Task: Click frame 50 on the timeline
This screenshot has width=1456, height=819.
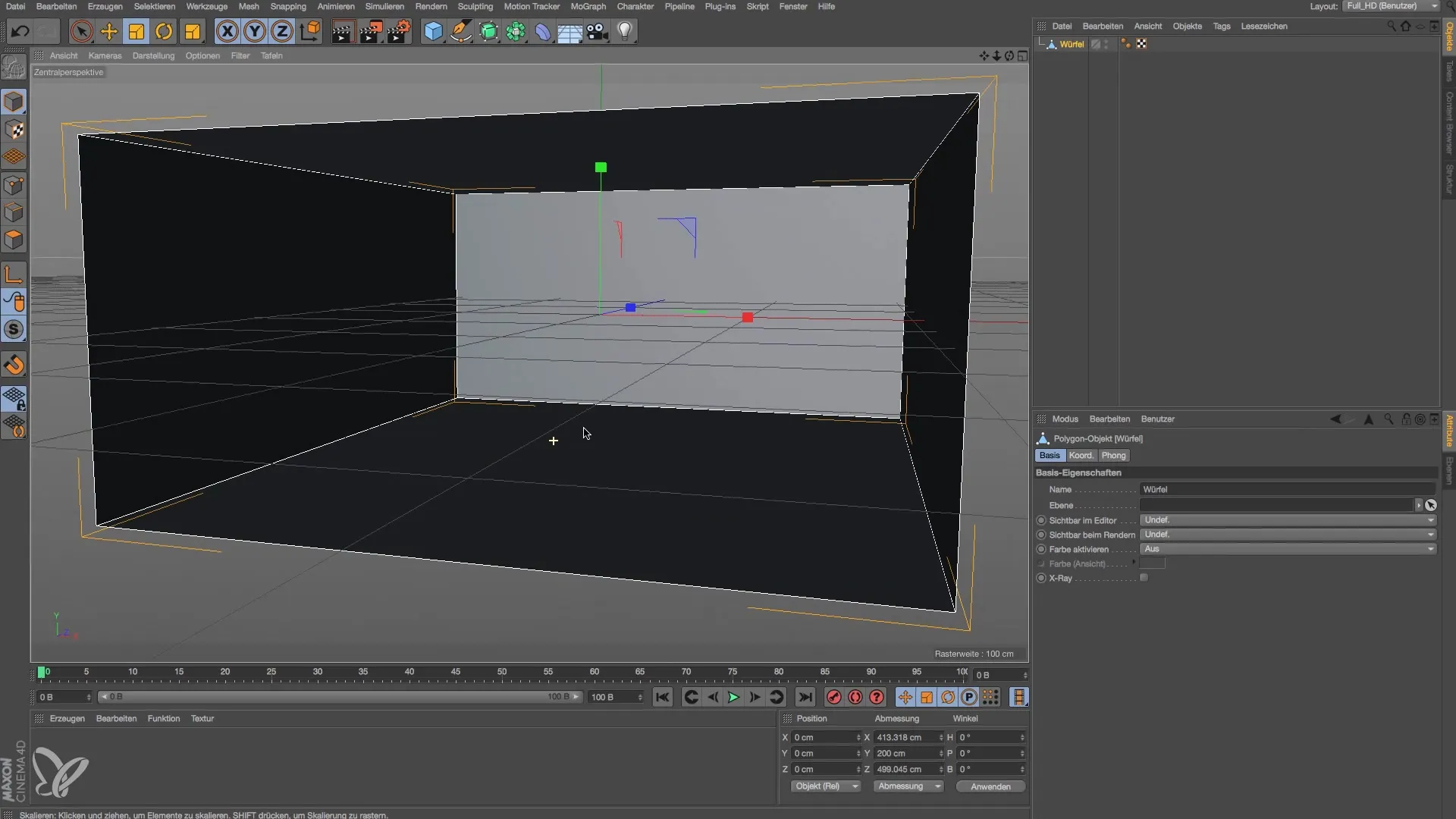Action: [x=502, y=673]
